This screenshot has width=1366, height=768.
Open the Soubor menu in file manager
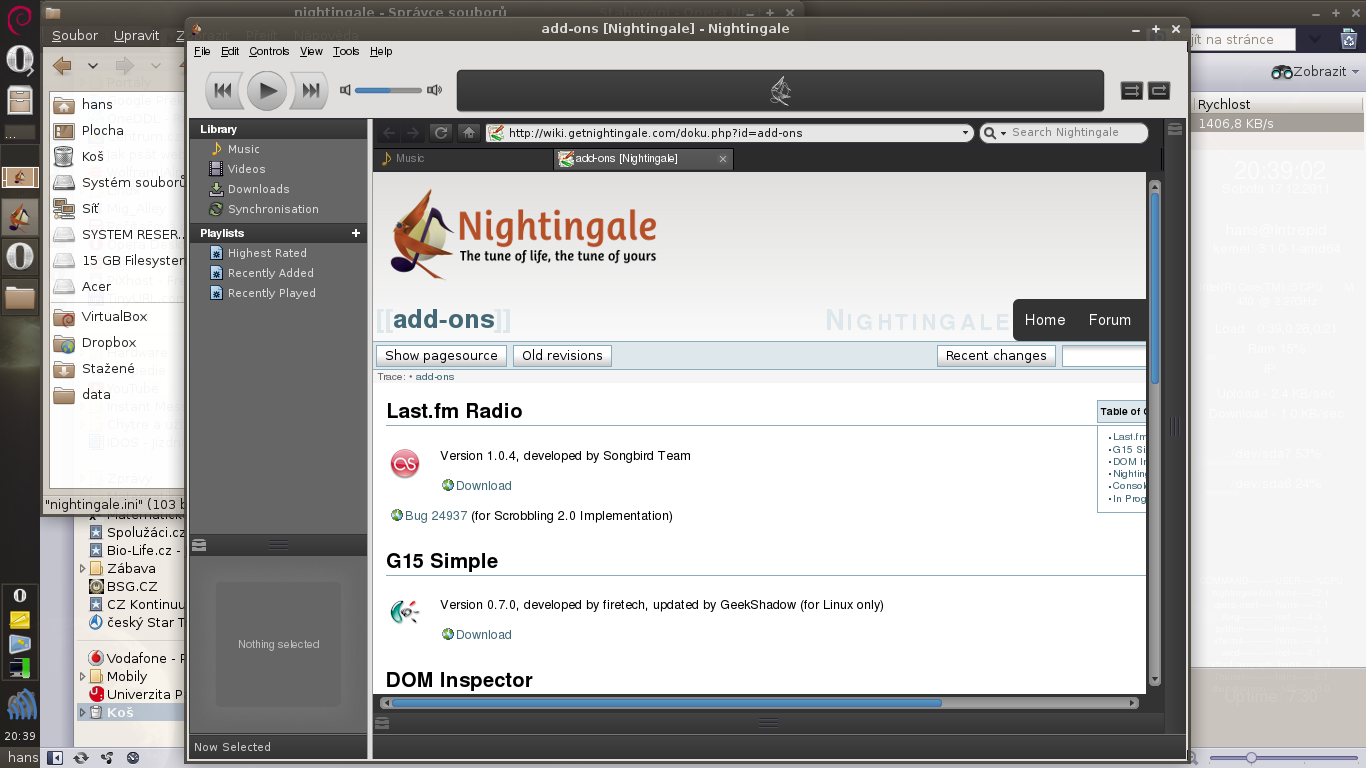pos(75,35)
